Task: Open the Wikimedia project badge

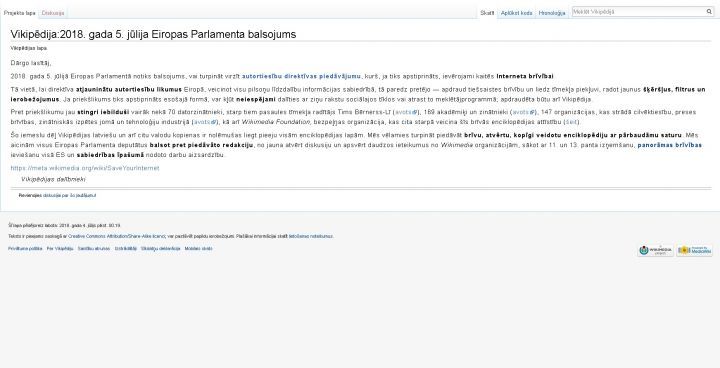Action: click(x=655, y=250)
